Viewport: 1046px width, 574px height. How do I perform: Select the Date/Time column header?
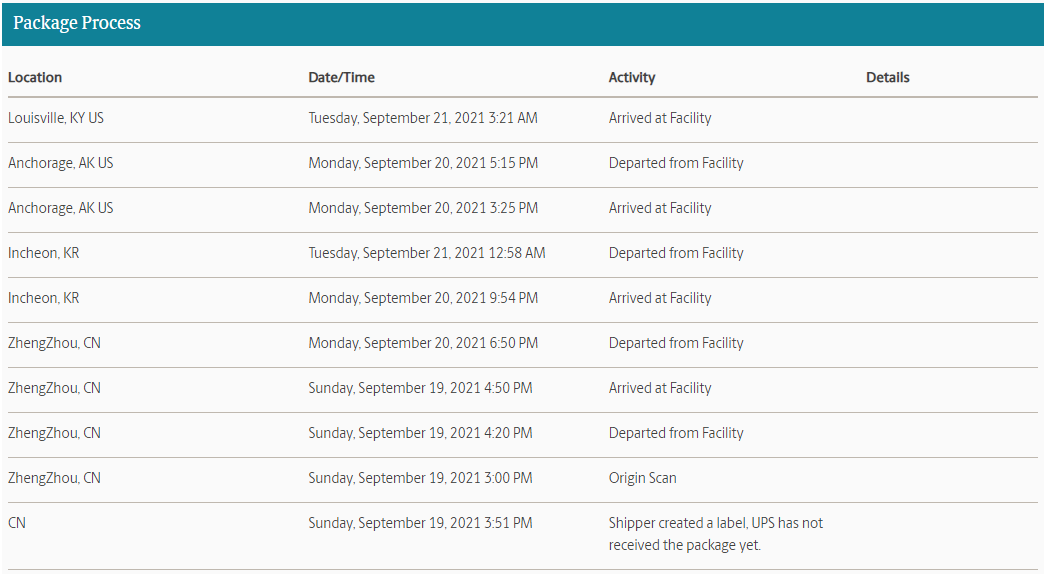(x=341, y=77)
